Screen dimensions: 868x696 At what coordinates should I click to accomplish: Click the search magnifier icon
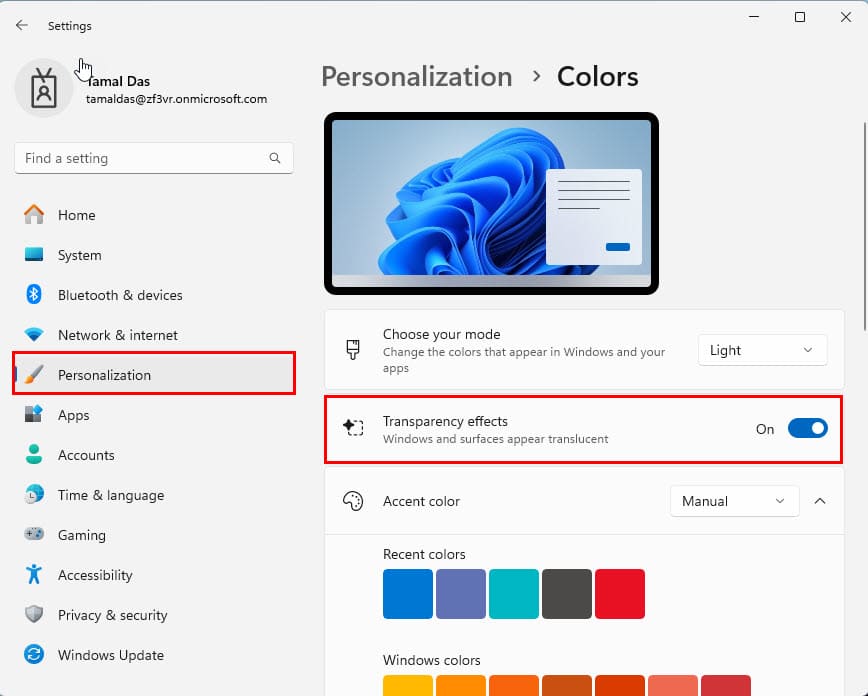[x=275, y=158]
